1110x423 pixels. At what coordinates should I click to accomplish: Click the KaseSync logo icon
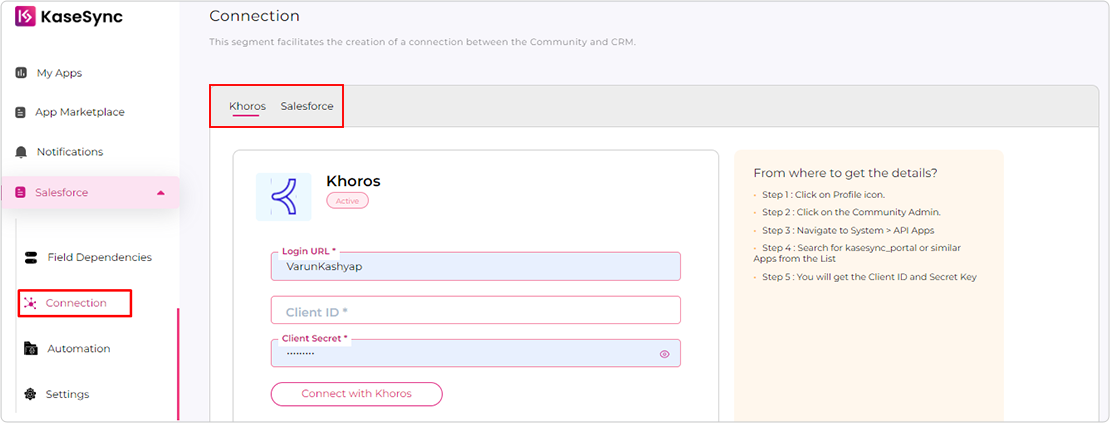click(x=25, y=17)
